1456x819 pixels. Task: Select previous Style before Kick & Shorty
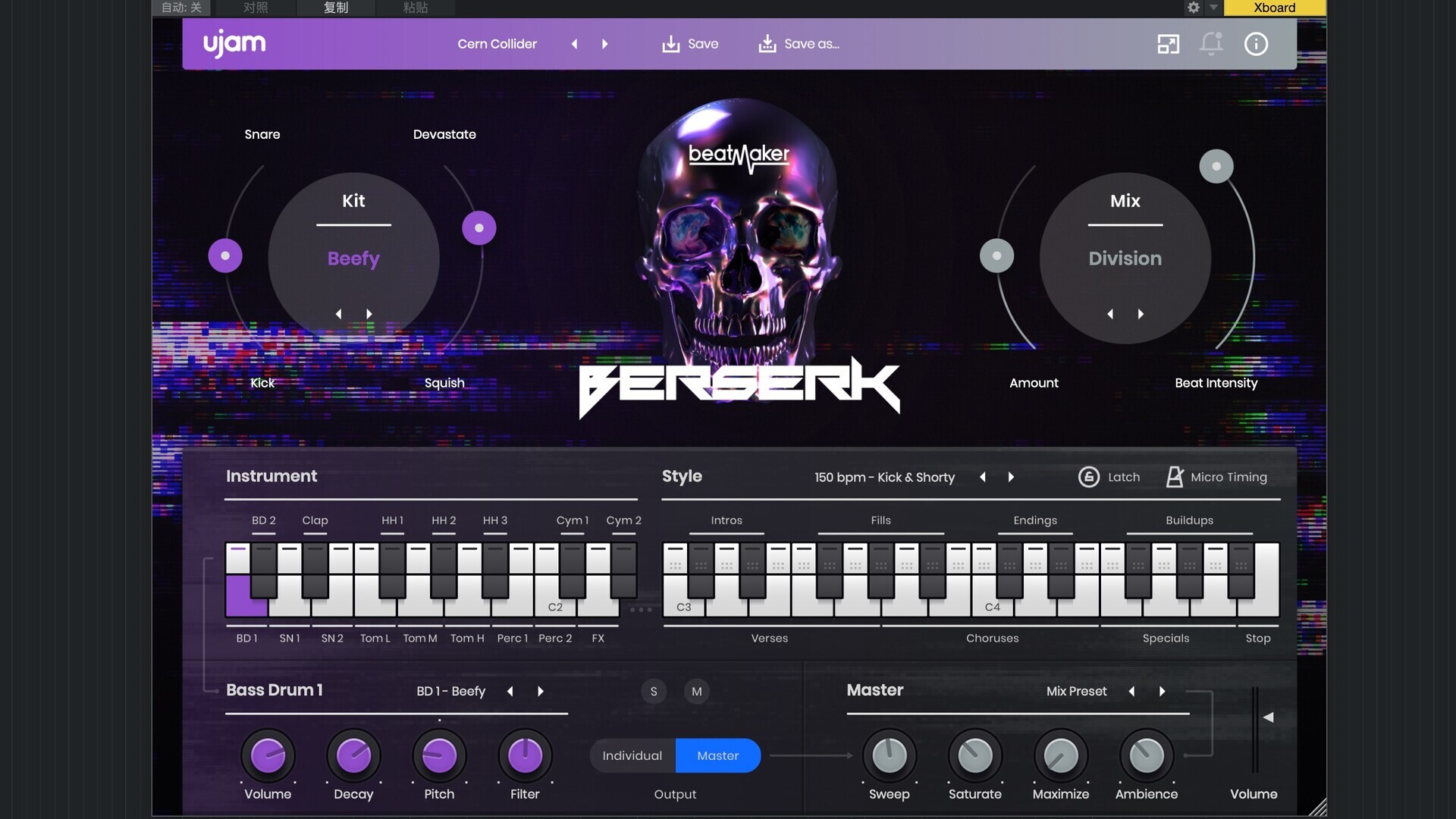click(983, 477)
